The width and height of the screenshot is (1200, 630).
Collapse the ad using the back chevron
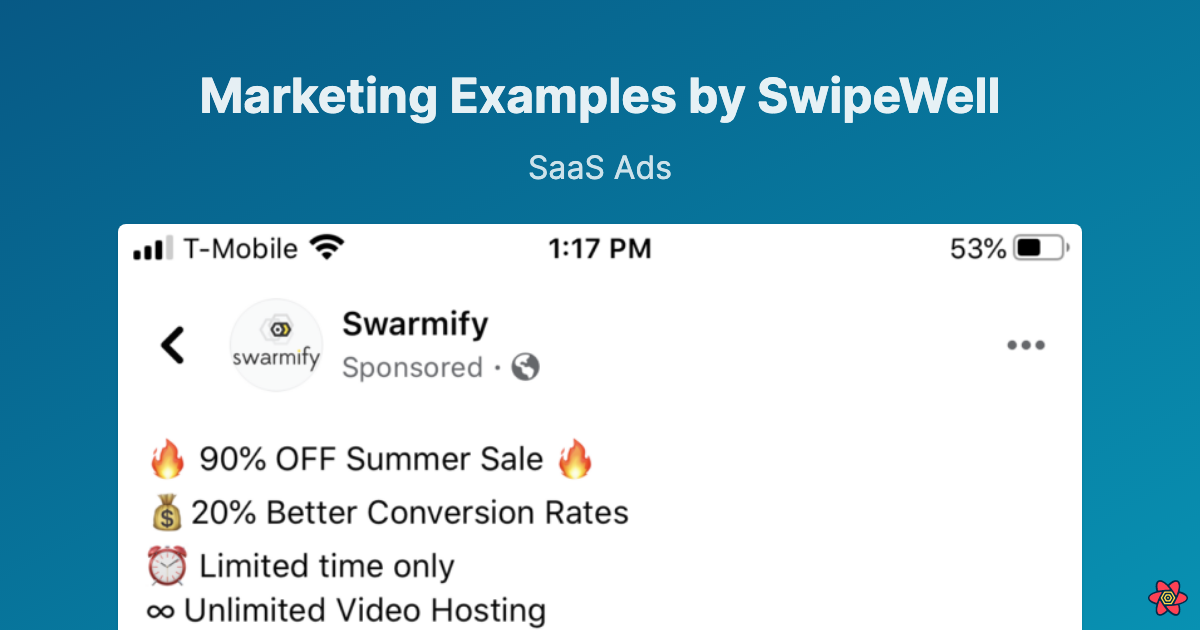(x=172, y=344)
